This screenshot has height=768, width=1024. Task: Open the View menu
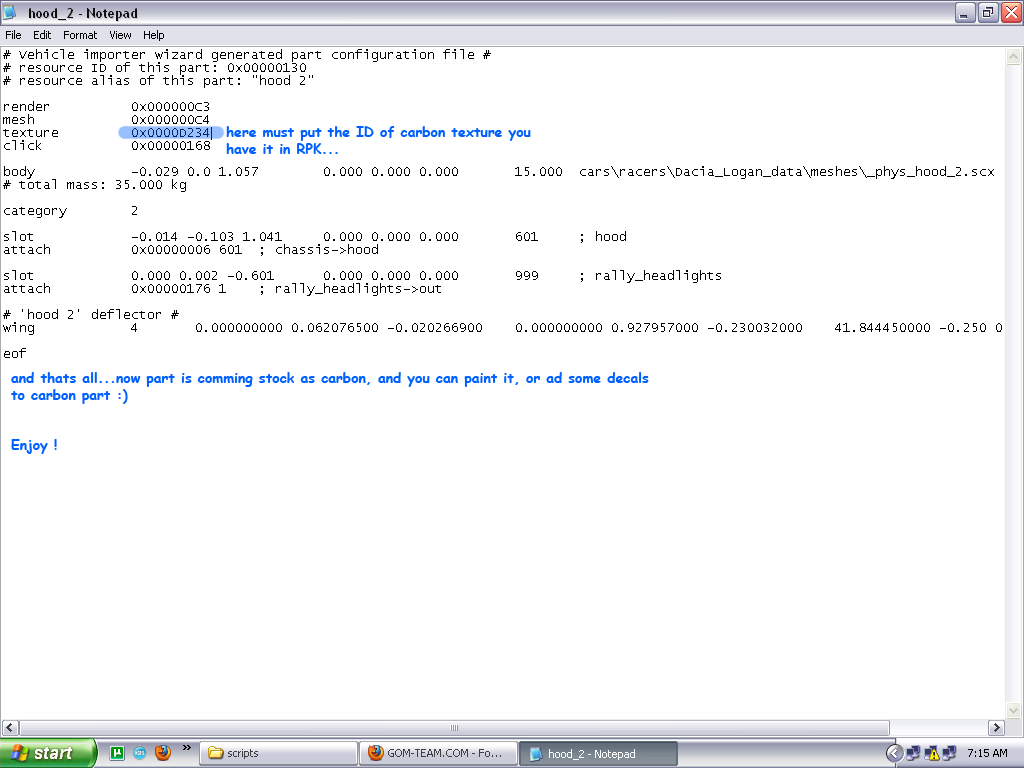pos(120,35)
